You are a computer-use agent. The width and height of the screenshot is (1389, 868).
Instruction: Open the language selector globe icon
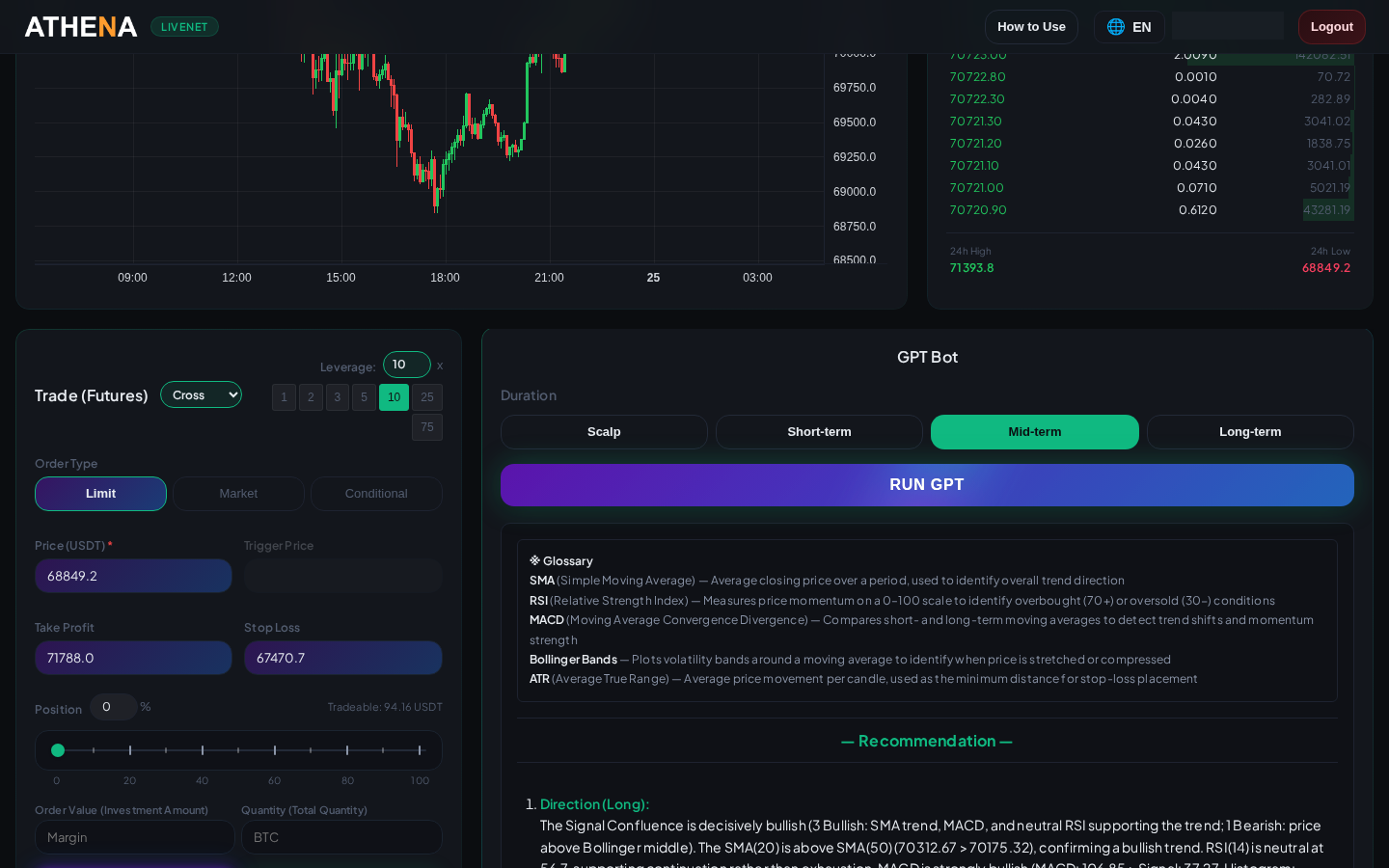click(x=1116, y=27)
